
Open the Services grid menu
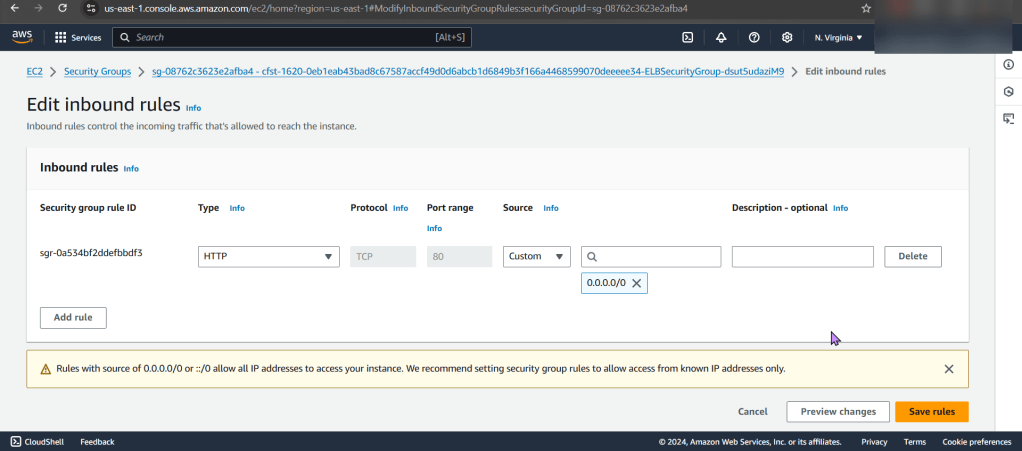pos(78,37)
